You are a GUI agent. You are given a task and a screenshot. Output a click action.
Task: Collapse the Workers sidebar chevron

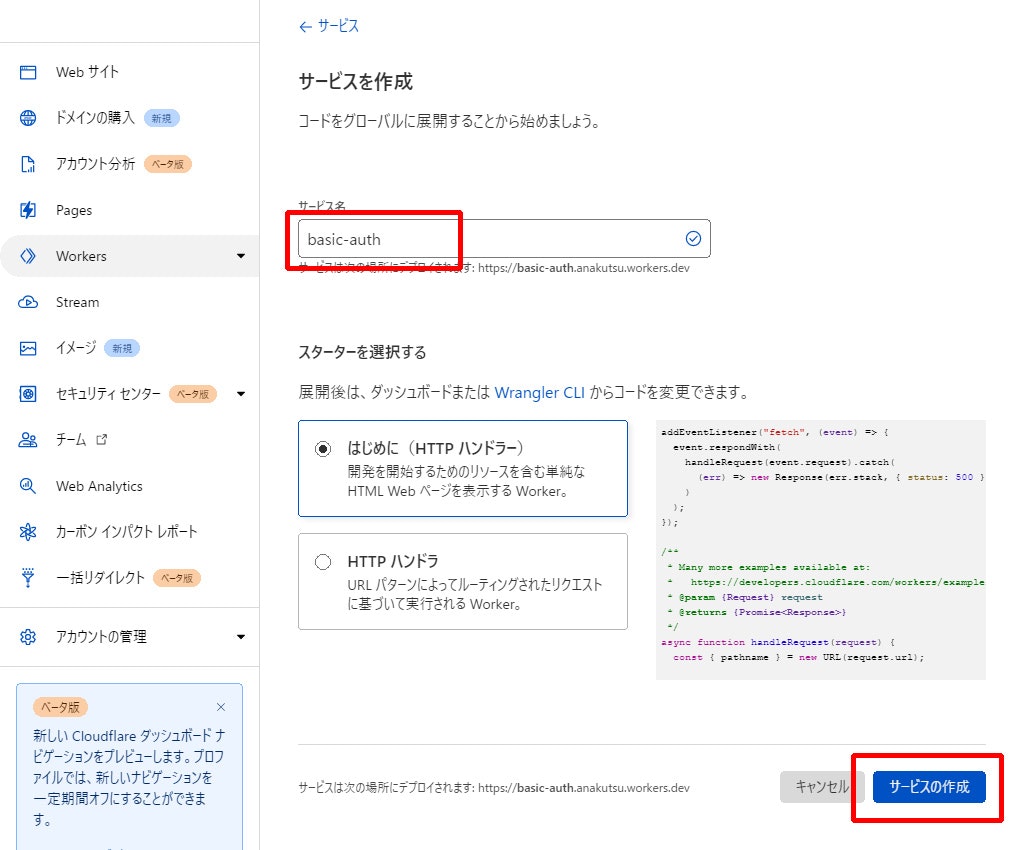click(240, 256)
